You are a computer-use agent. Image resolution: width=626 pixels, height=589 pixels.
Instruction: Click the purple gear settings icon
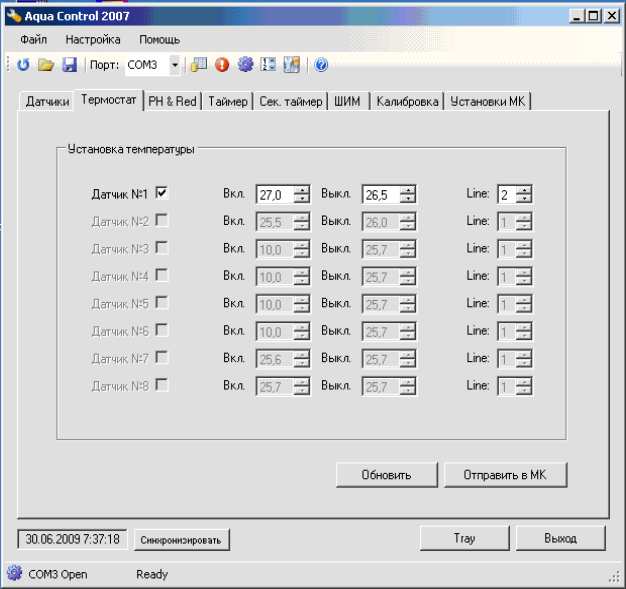click(x=245, y=65)
